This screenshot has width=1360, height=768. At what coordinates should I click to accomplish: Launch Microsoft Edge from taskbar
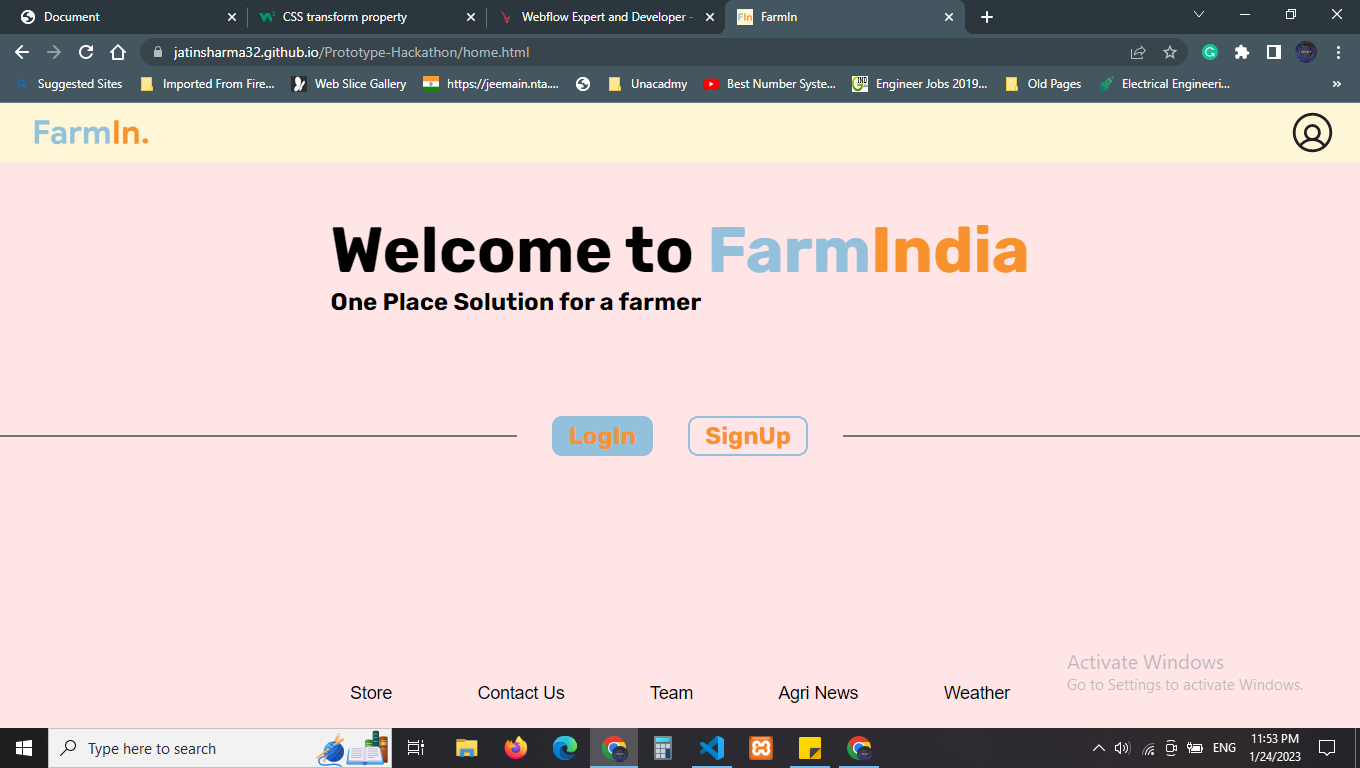(x=565, y=748)
